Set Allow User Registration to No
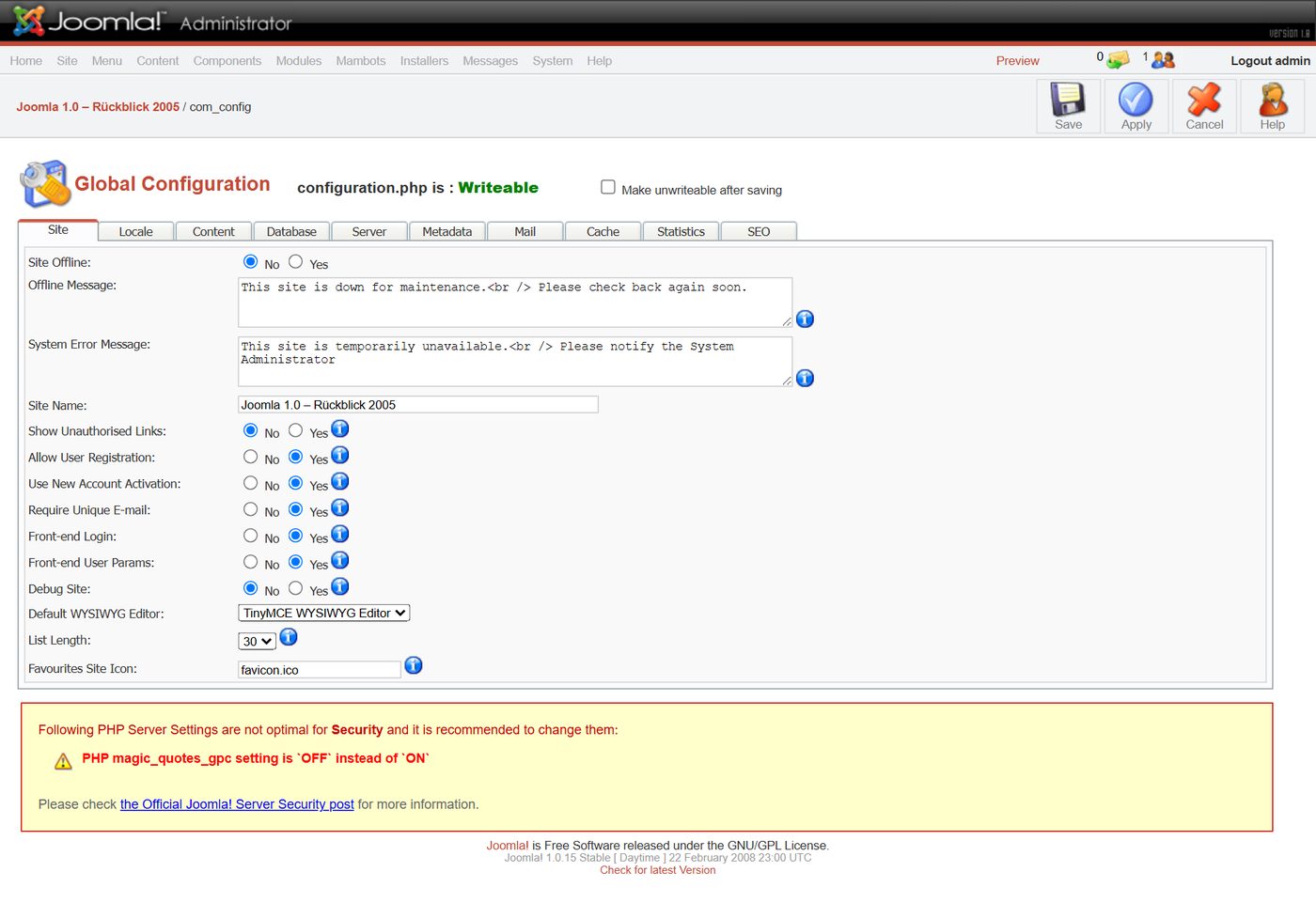 point(250,457)
